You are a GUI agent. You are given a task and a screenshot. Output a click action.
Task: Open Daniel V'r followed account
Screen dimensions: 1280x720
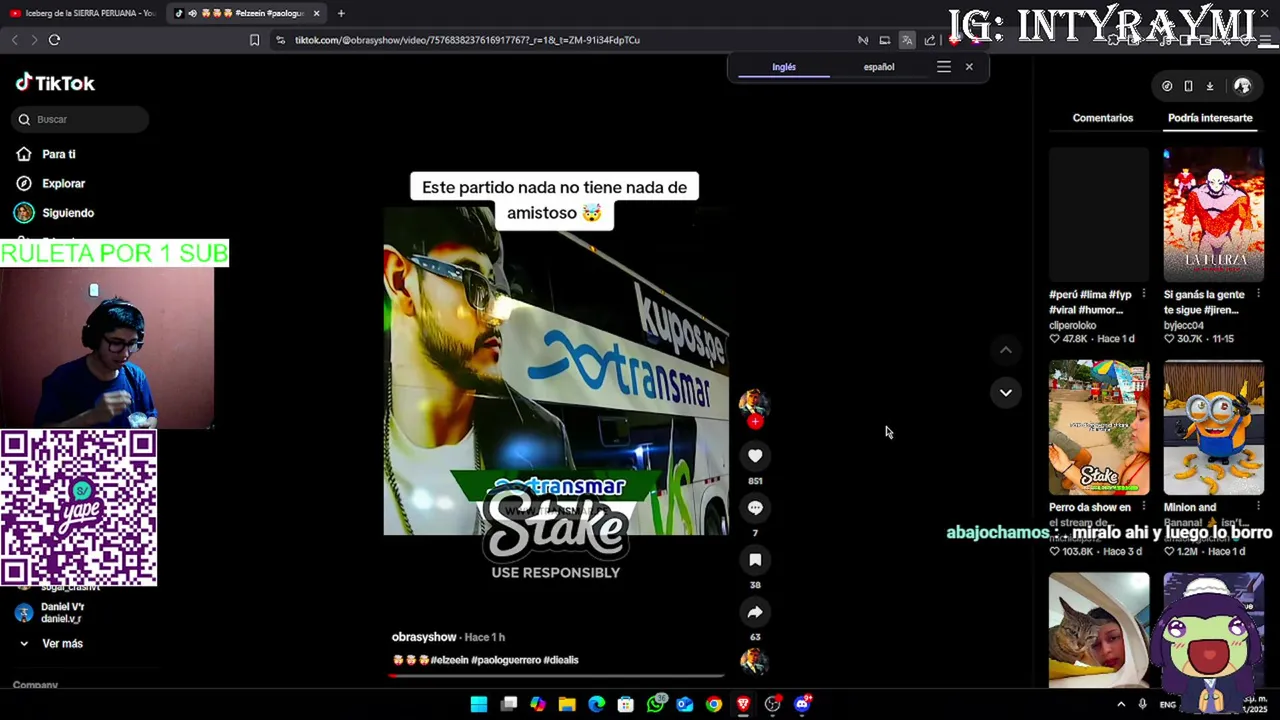(x=62, y=612)
